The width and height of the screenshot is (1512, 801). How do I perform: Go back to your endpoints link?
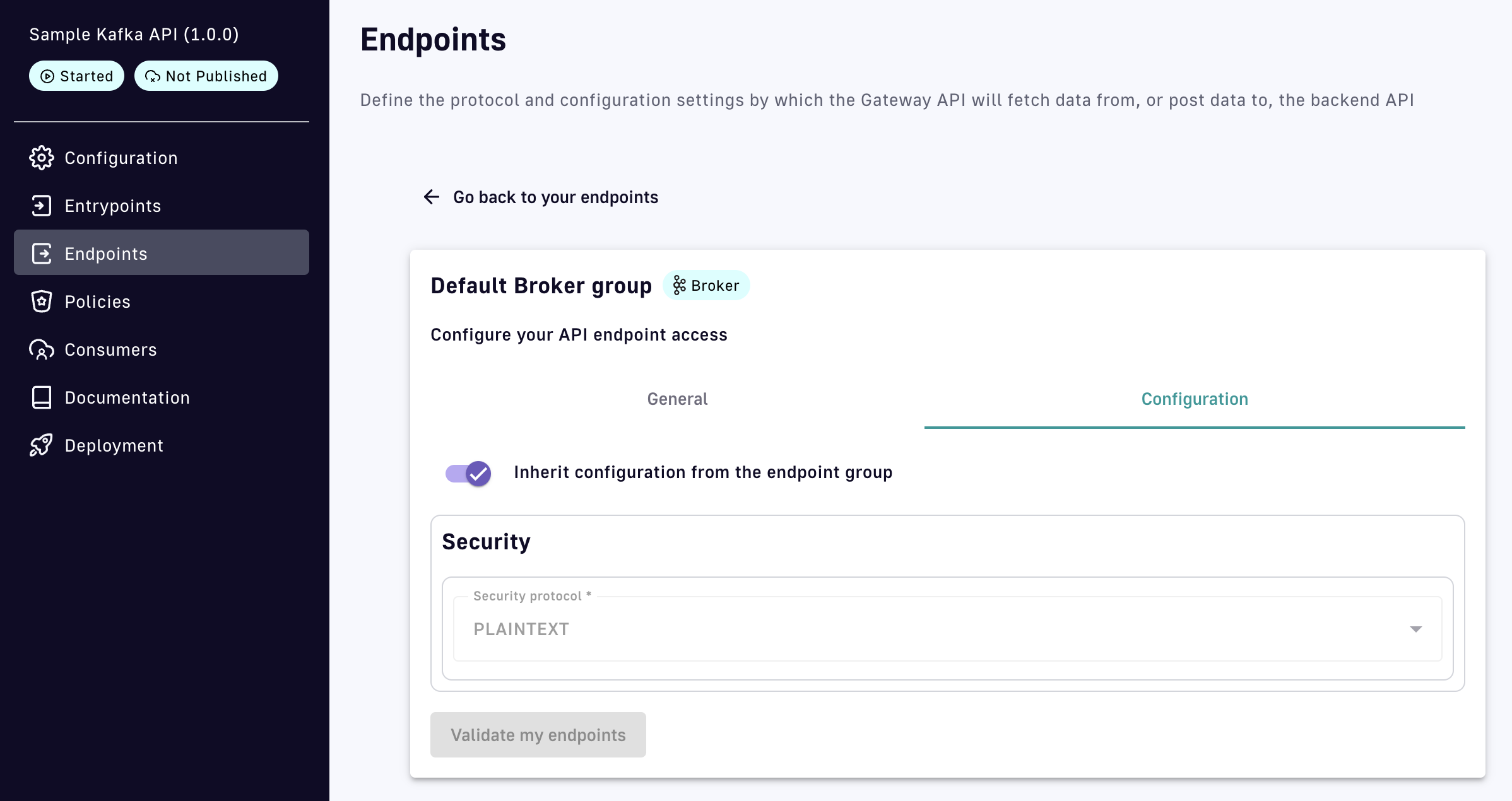point(555,197)
